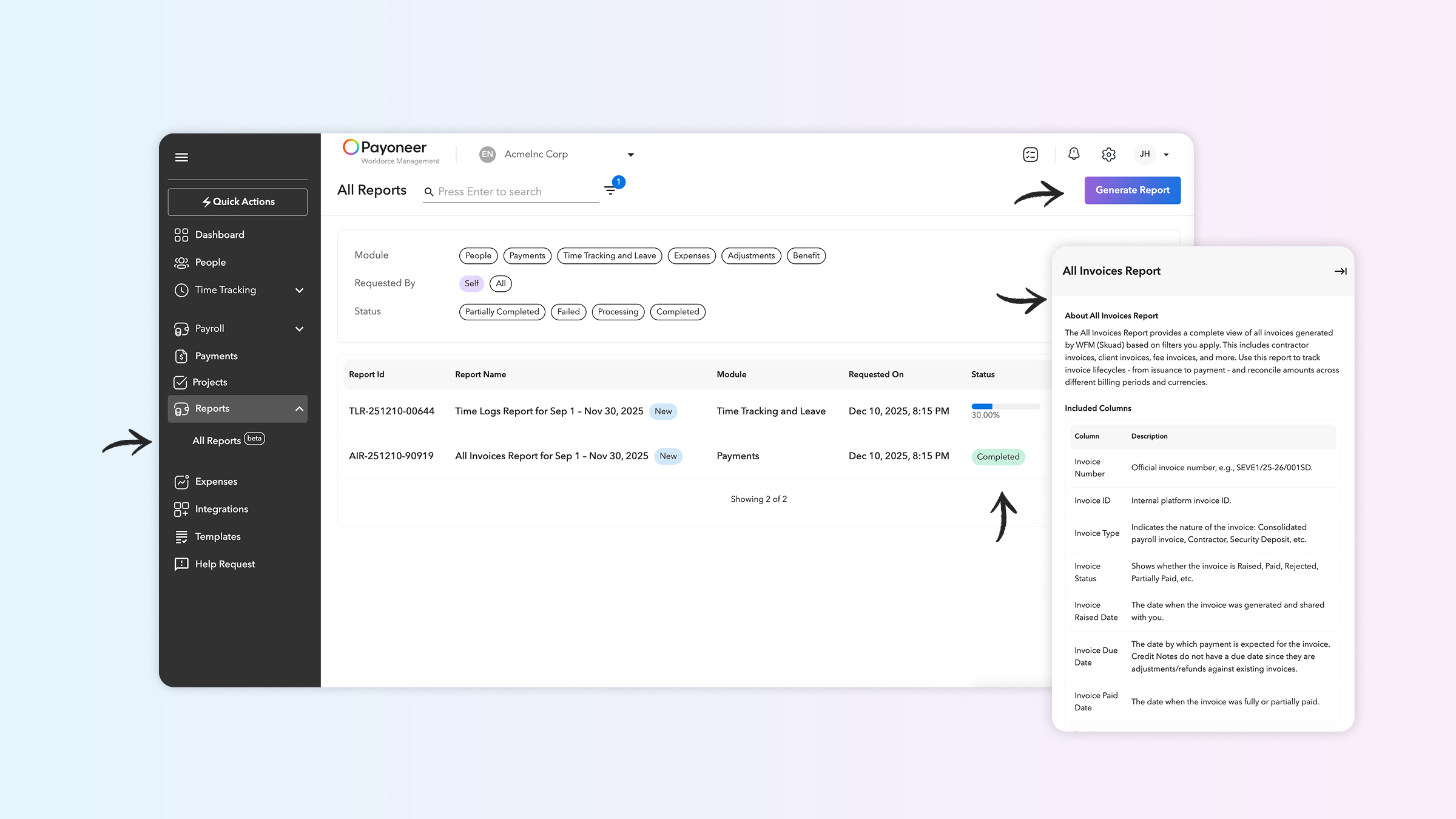Click the Generate Report button
The height and width of the screenshot is (819, 1456).
tap(1131, 190)
